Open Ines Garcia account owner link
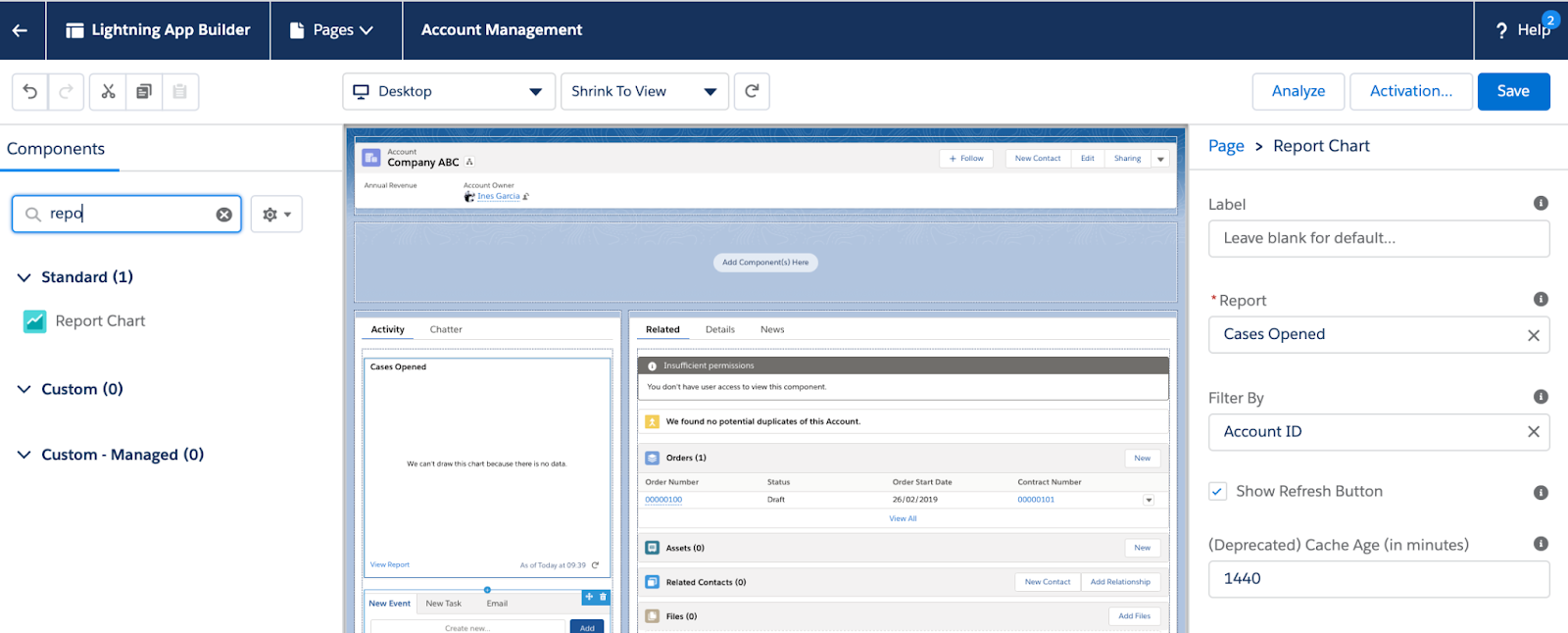Image resolution: width=1568 pixels, height=633 pixels. click(499, 197)
